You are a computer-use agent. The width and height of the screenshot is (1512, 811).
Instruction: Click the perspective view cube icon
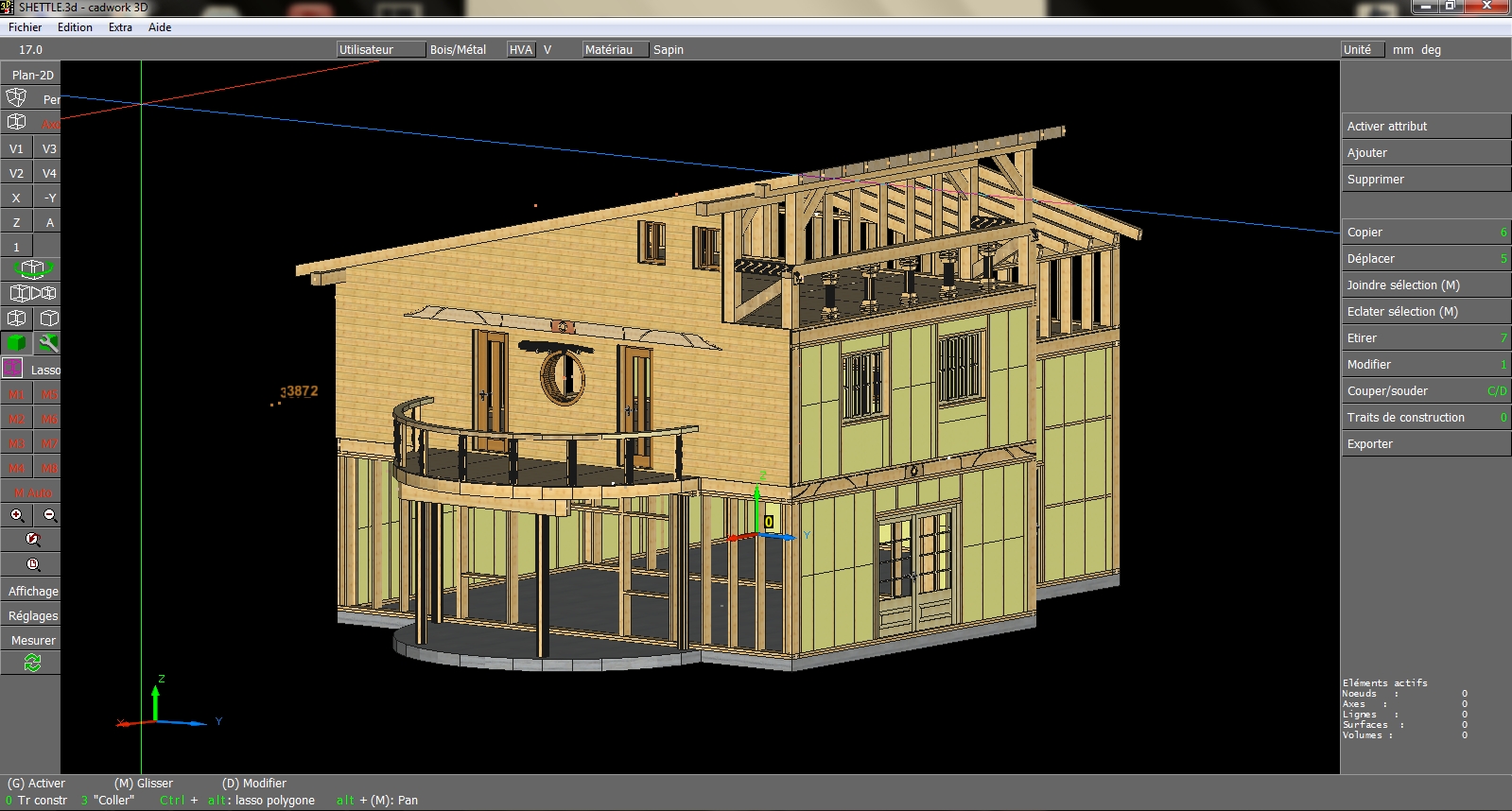pyautogui.click(x=16, y=97)
